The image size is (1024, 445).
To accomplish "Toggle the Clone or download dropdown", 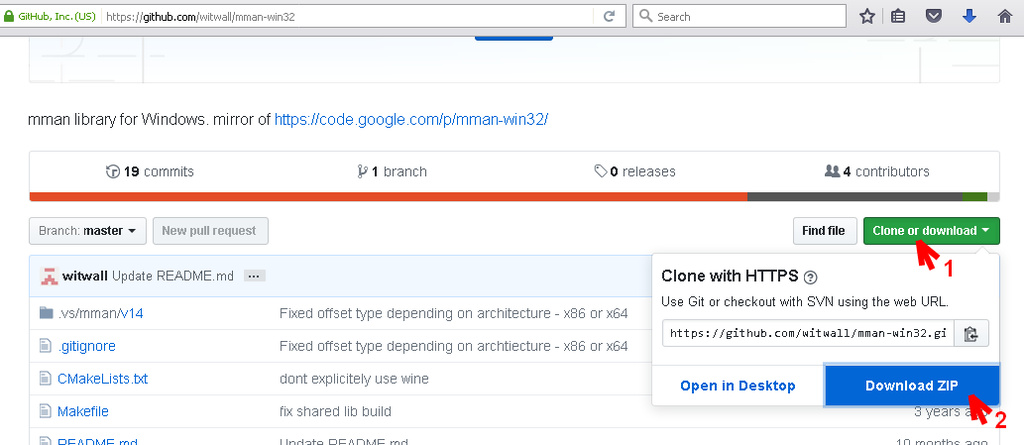I will click(930, 231).
